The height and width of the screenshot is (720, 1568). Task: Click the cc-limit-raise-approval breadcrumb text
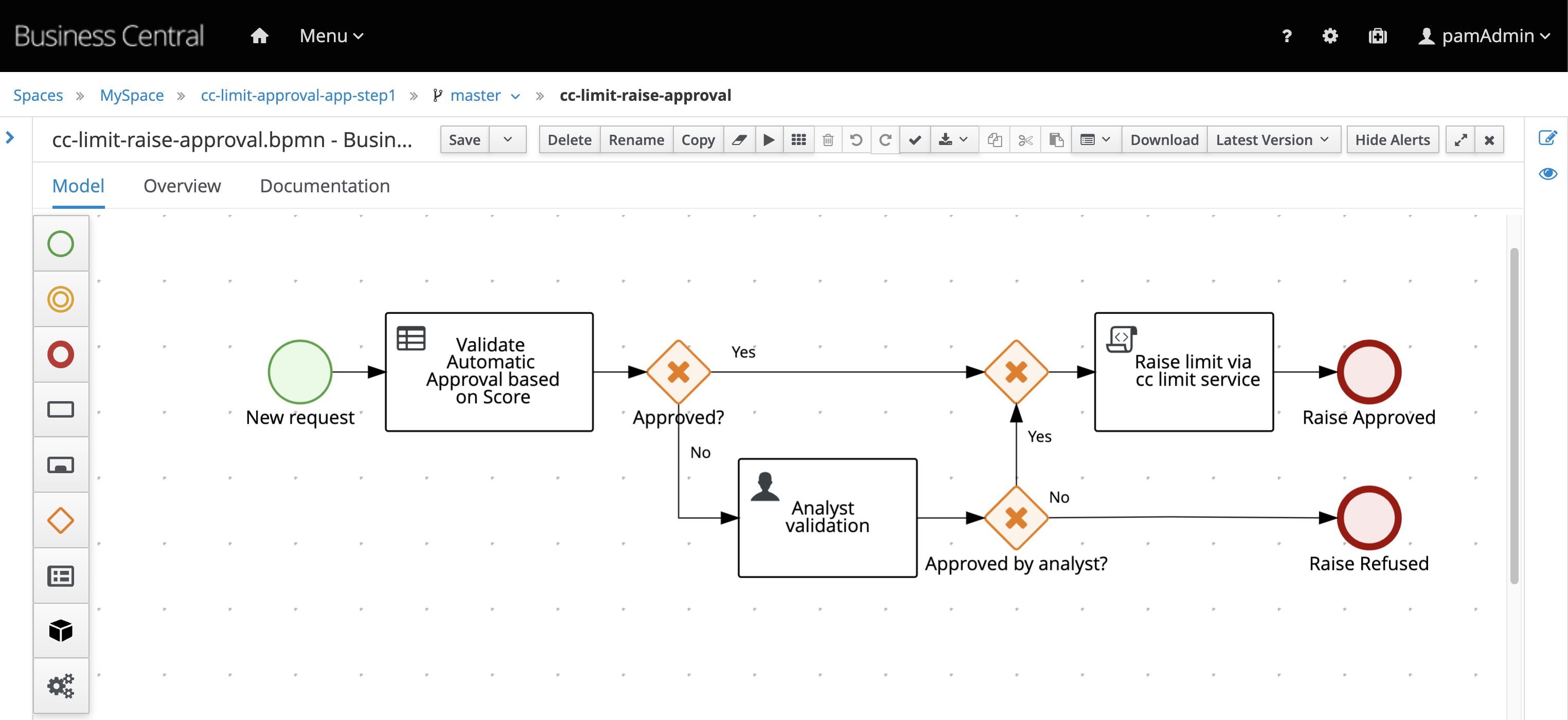tap(645, 95)
